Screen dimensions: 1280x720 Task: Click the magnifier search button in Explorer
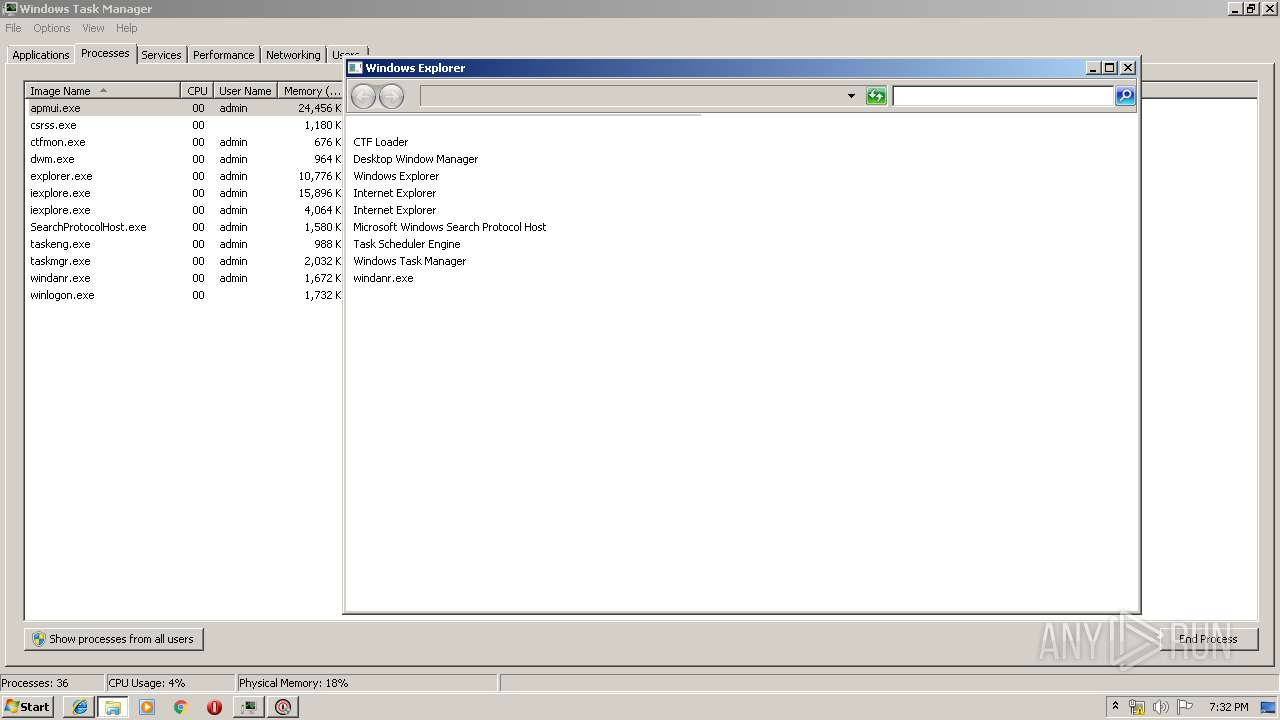1125,96
